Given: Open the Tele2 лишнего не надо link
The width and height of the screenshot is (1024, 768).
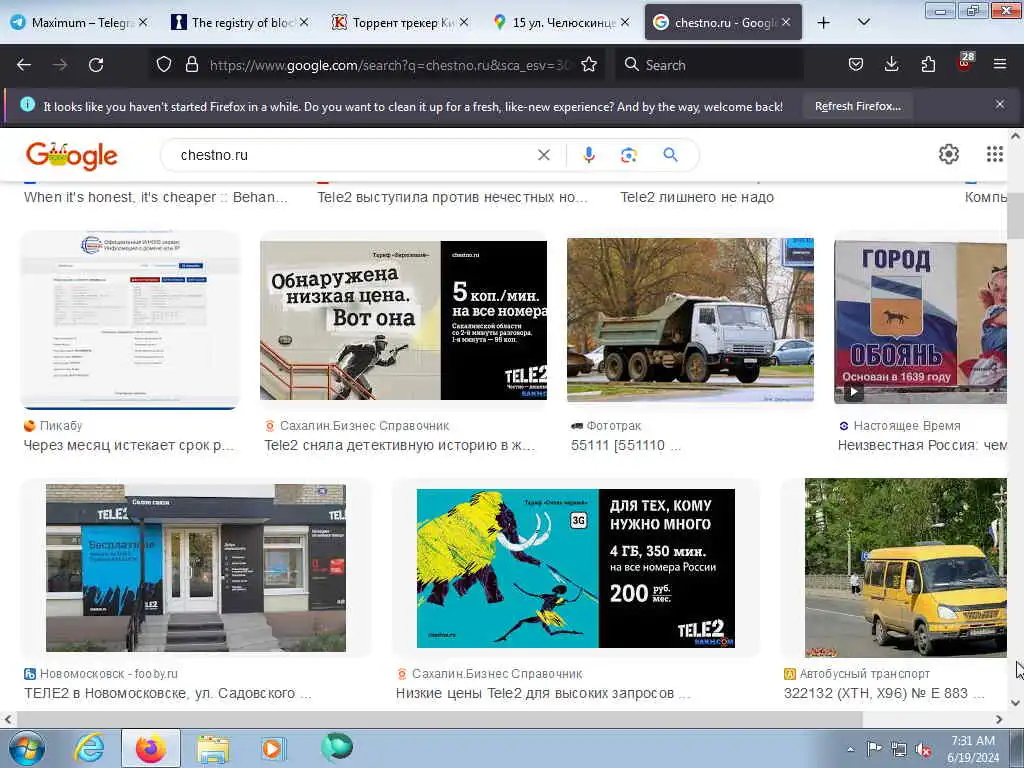Looking at the screenshot, I should coord(697,197).
